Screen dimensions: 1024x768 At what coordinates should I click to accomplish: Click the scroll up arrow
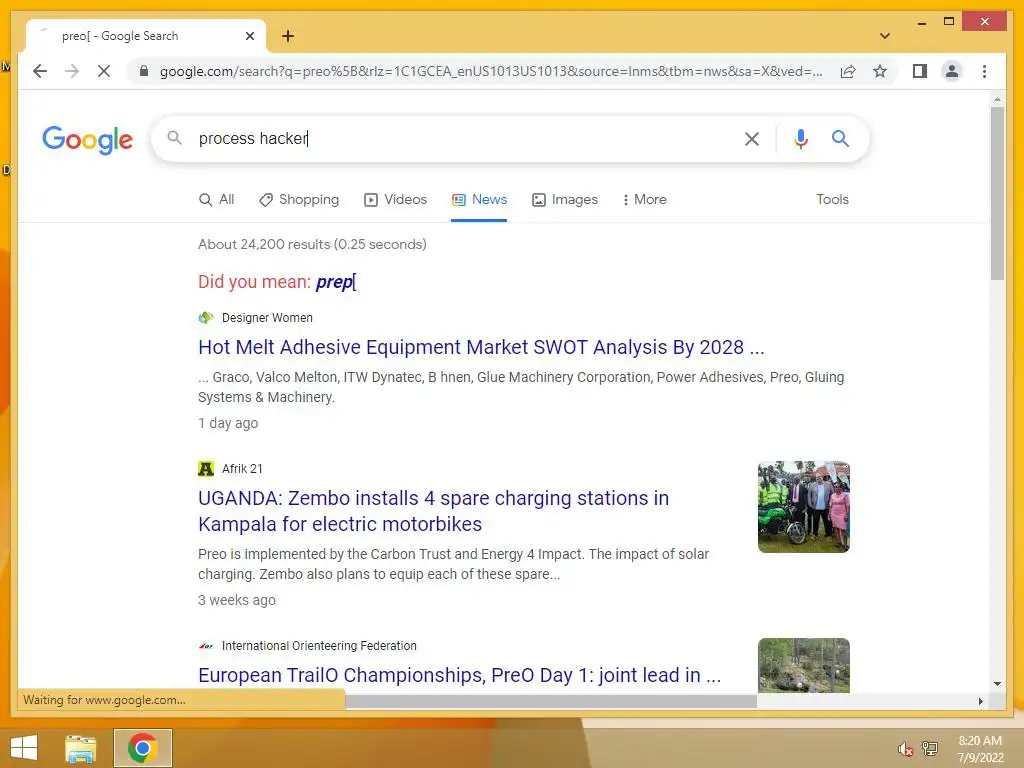tap(997, 99)
